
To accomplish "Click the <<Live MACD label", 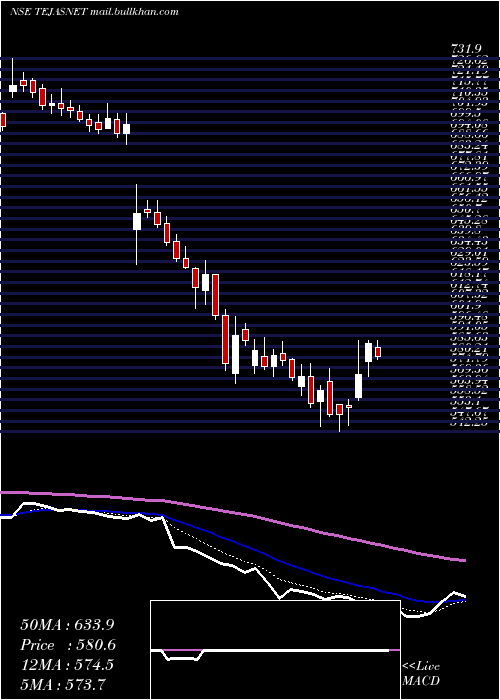I will point(421,674).
